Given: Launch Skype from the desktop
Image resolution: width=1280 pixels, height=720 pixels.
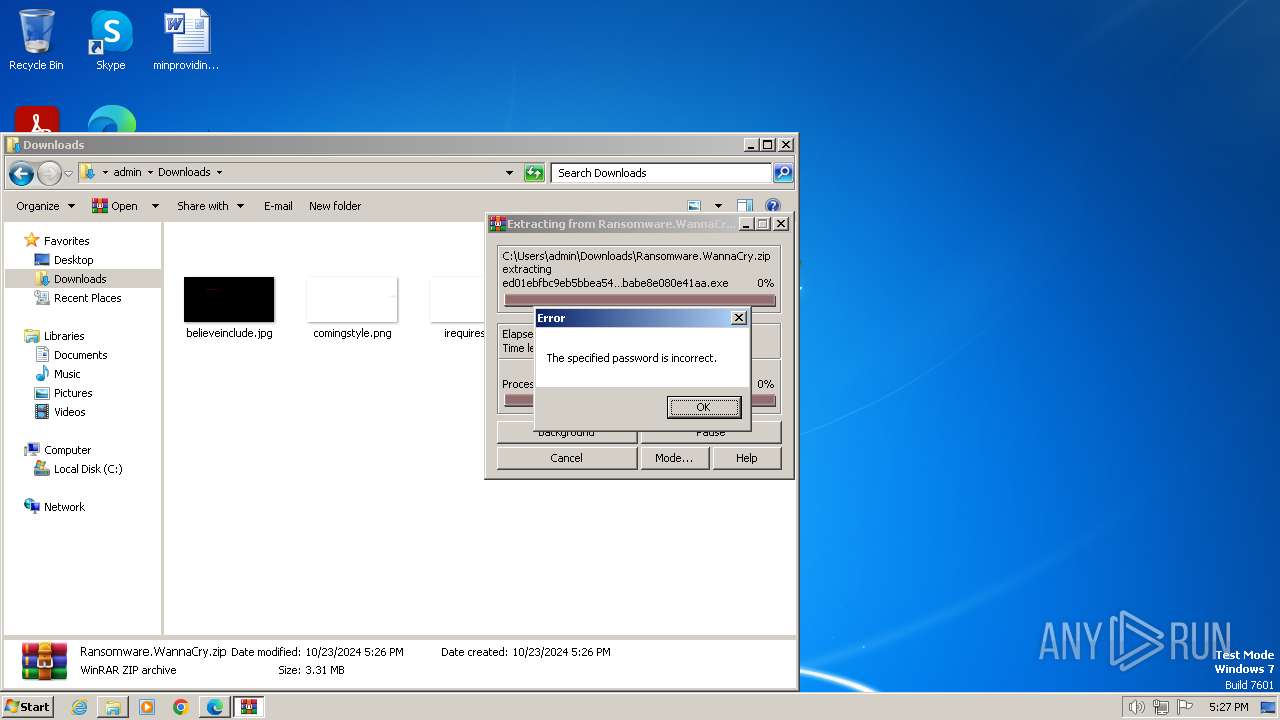Looking at the screenshot, I should coord(110,40).
